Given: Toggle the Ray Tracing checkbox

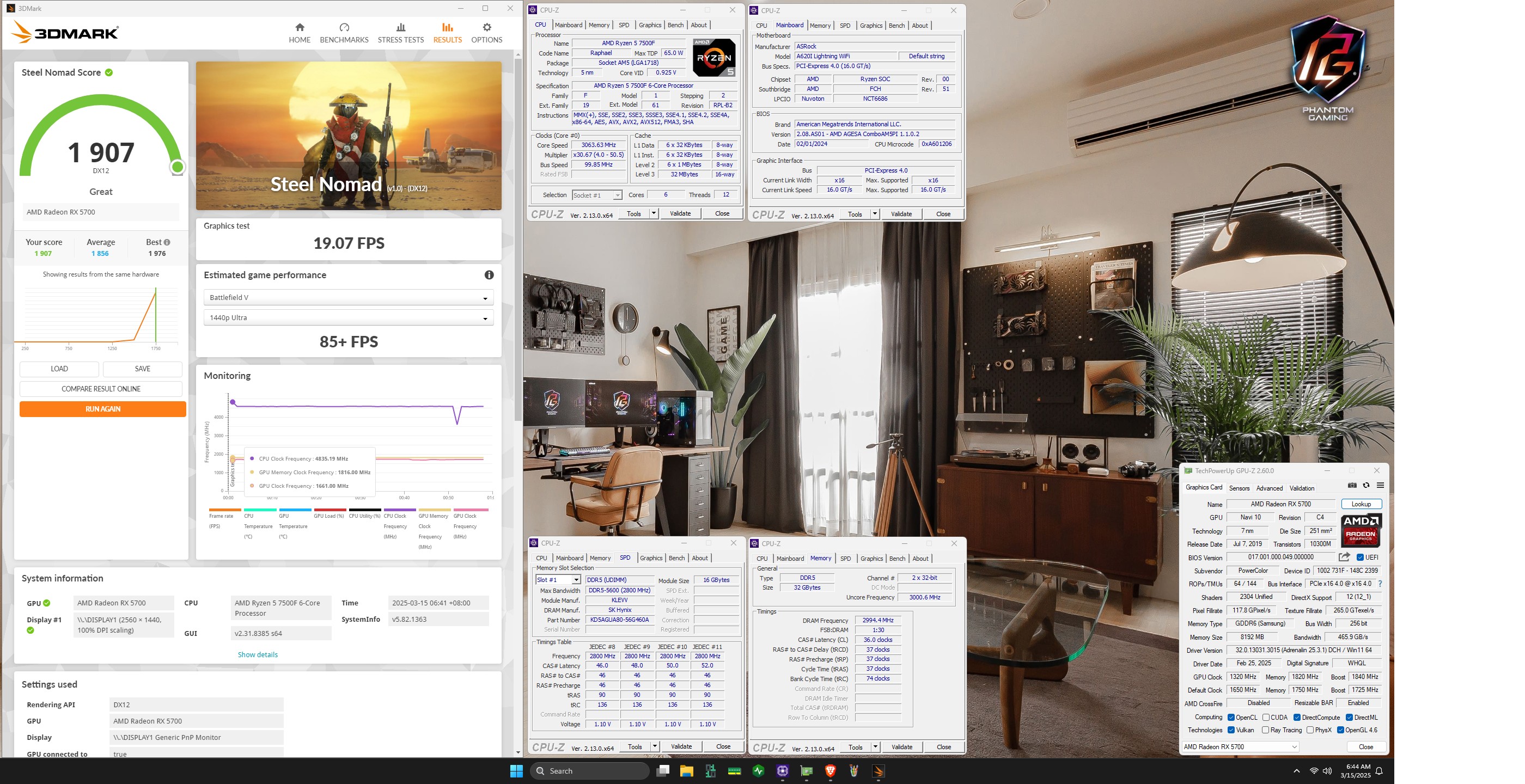Looking at the screenshot, I should [x=1265, y=730].
